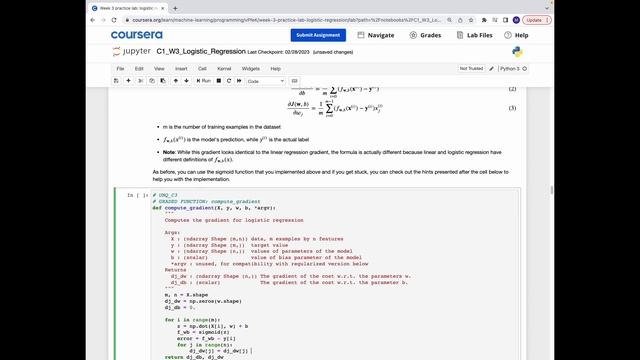Click Navigate in Coursera header

376,35
